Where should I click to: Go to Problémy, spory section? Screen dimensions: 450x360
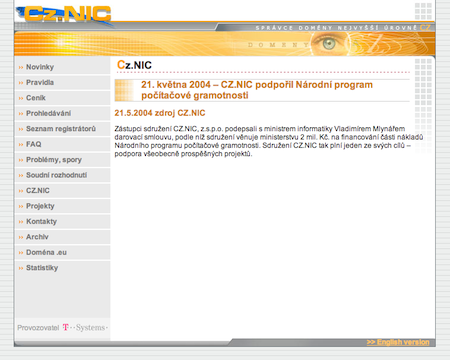[x=54, y=160]
